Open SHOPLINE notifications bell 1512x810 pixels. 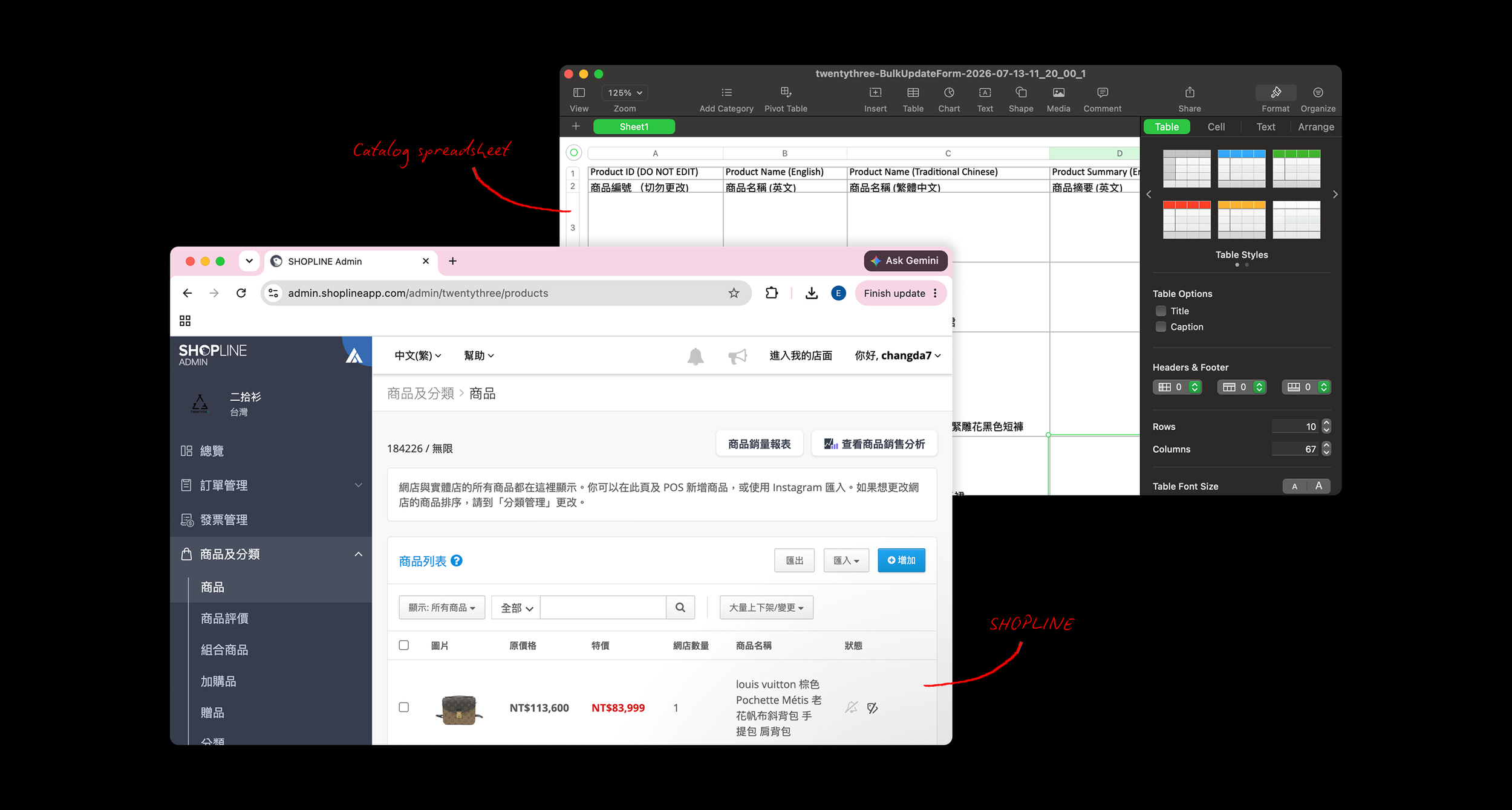pos(696,356)
